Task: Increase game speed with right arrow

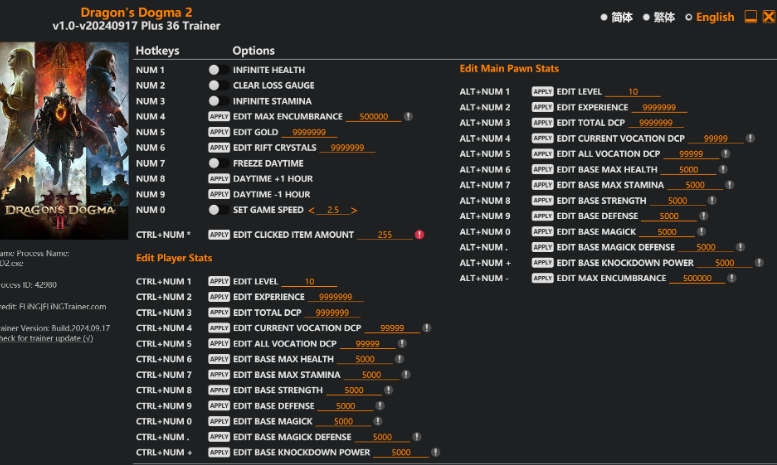Action: (x=354, y=210)
